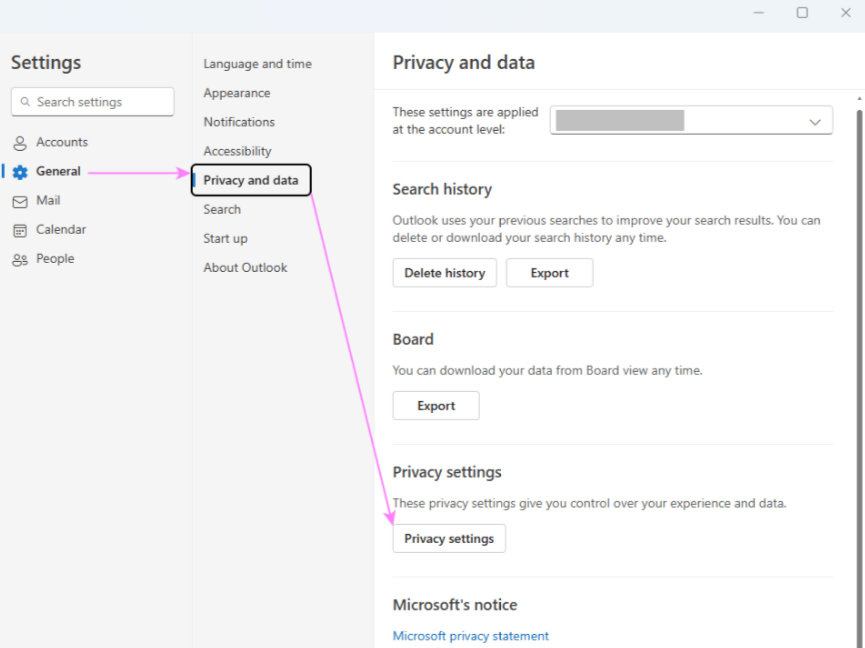
Task: Click the Accounts person icon
Action: click(x=20, y=143)
